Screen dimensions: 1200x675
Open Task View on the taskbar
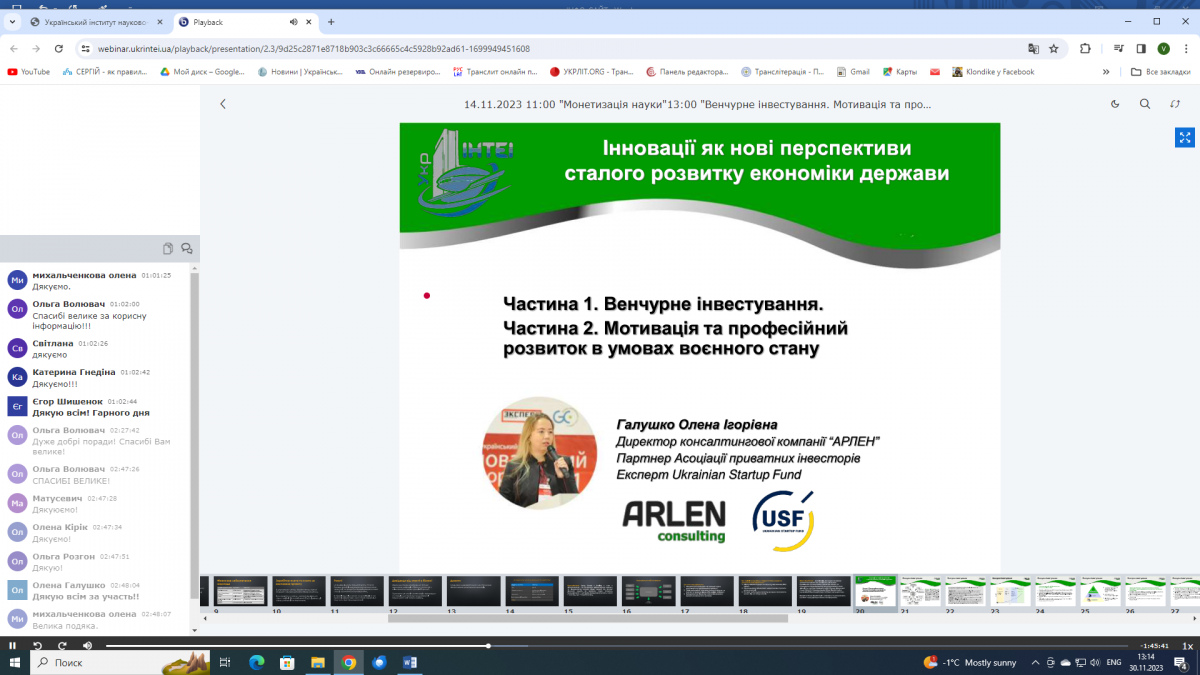(x=225, y=662)
